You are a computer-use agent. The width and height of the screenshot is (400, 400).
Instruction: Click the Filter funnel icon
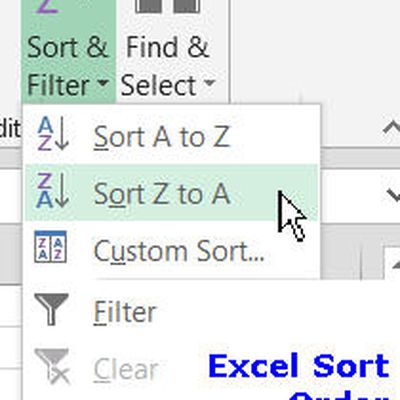pos(52,309)
